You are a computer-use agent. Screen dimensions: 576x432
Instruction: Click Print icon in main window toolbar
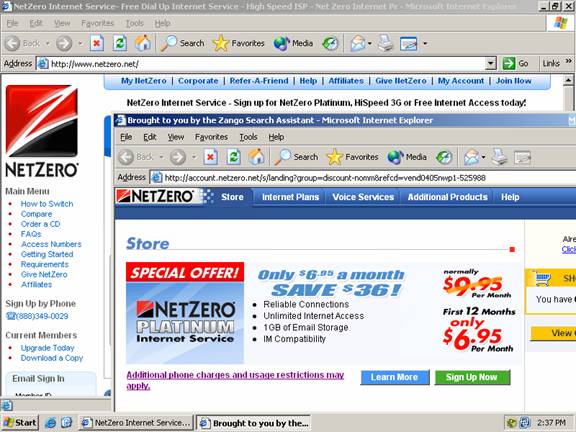coord(385,43)
